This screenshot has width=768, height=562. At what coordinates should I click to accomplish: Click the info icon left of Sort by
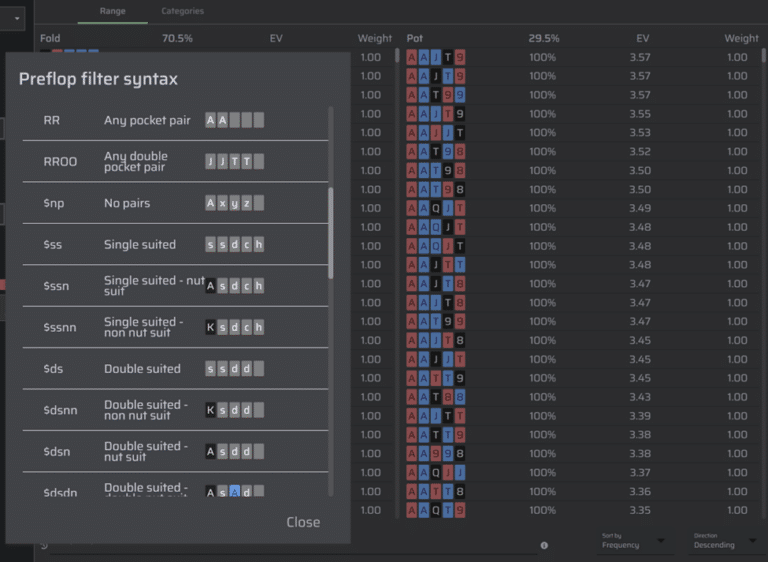pyautogui.click(x=544, y=545)
